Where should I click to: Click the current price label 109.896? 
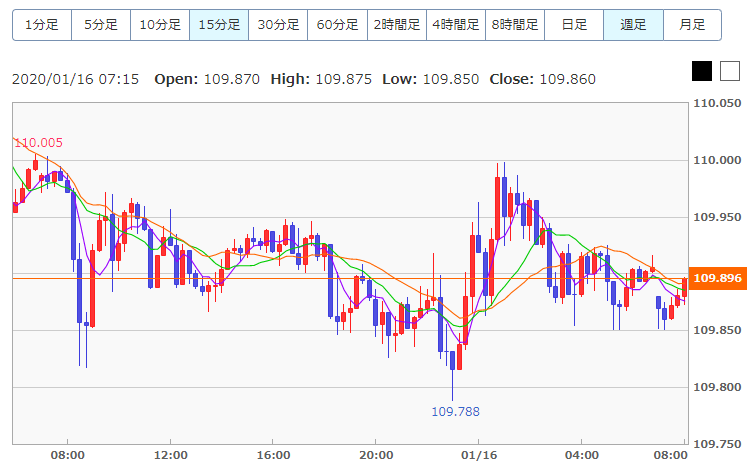[718, 278]
